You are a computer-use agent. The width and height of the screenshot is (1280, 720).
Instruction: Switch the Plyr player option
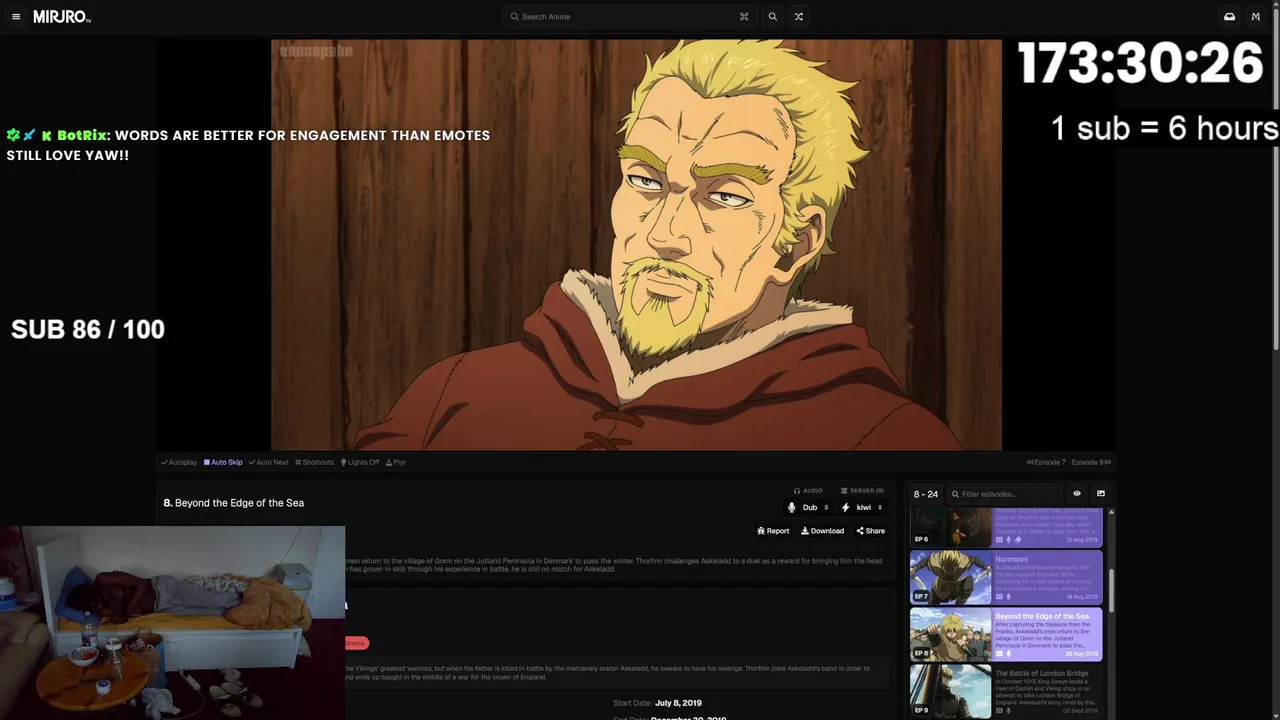pos(396,462)
